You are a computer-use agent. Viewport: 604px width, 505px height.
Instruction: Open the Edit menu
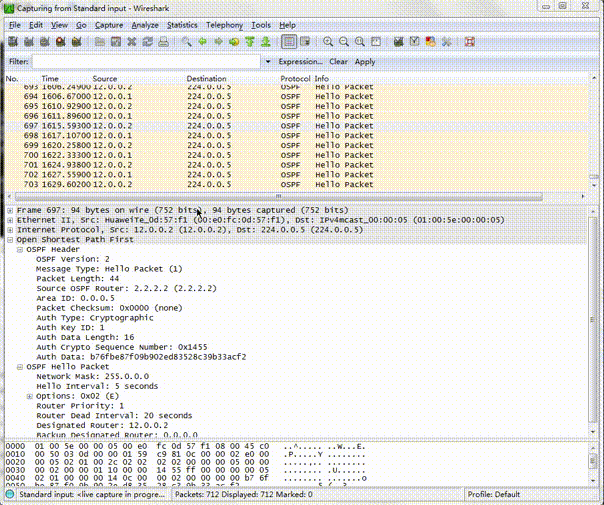[x=36, y=25]
